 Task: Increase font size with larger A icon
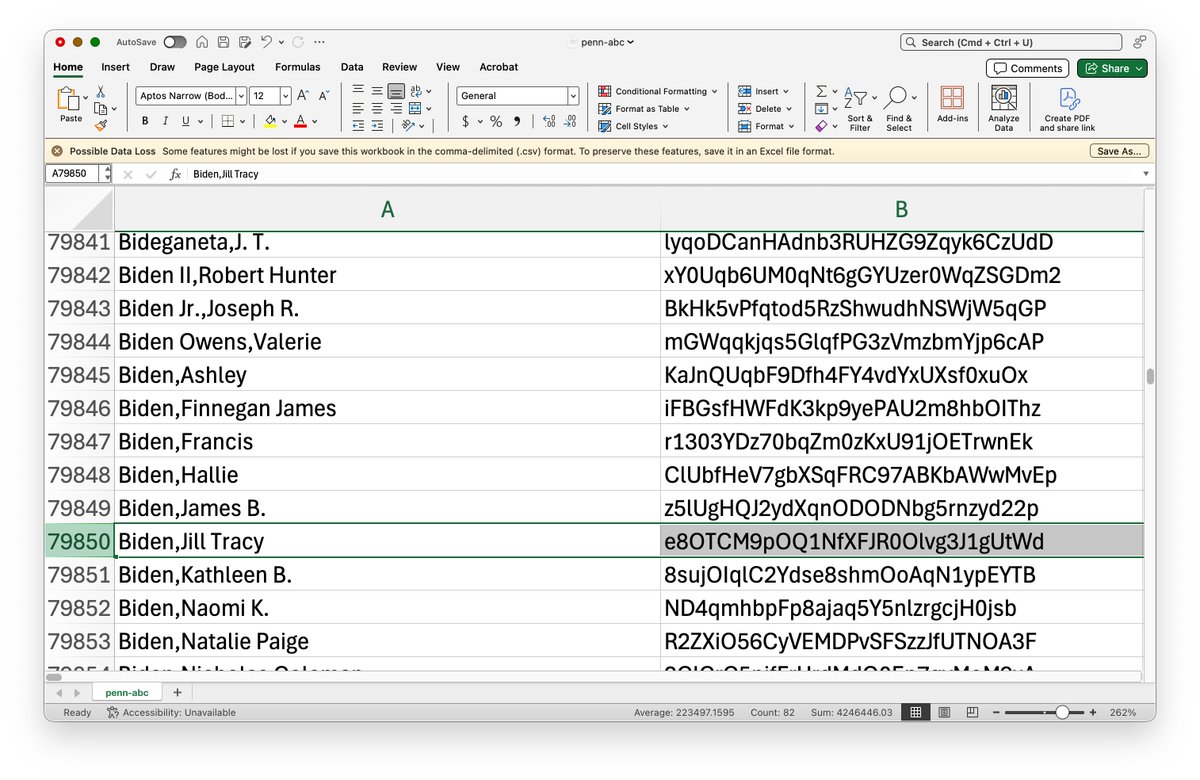point(304,96)
